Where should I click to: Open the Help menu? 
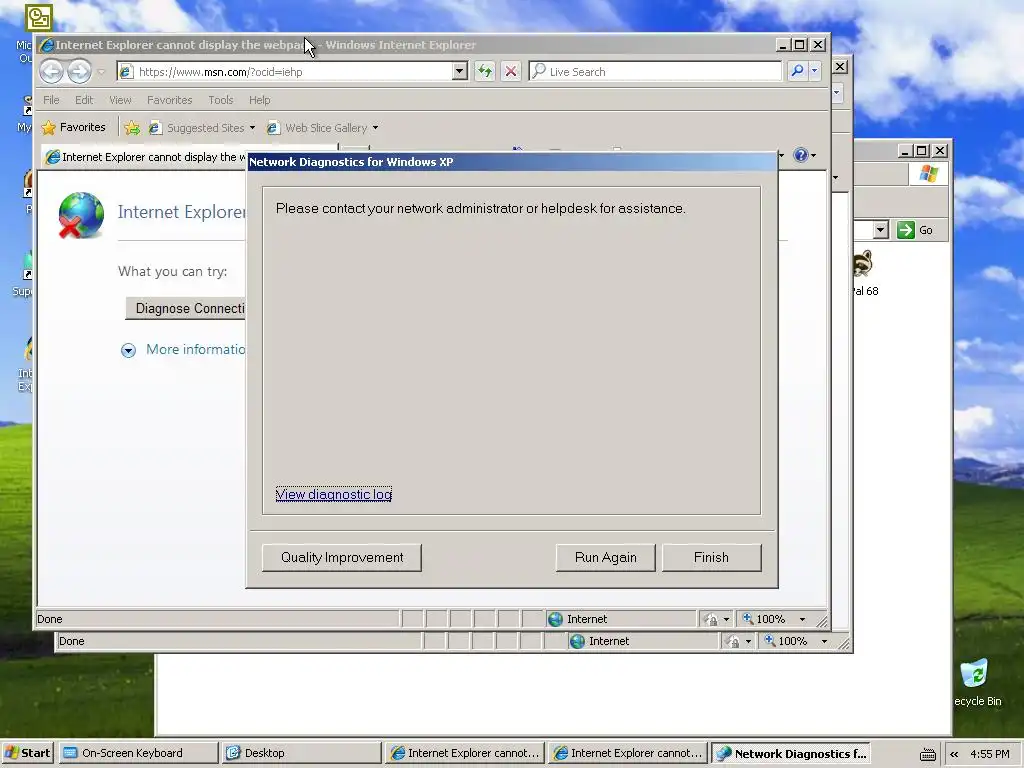pyautogui.click(x=259, y=100)
